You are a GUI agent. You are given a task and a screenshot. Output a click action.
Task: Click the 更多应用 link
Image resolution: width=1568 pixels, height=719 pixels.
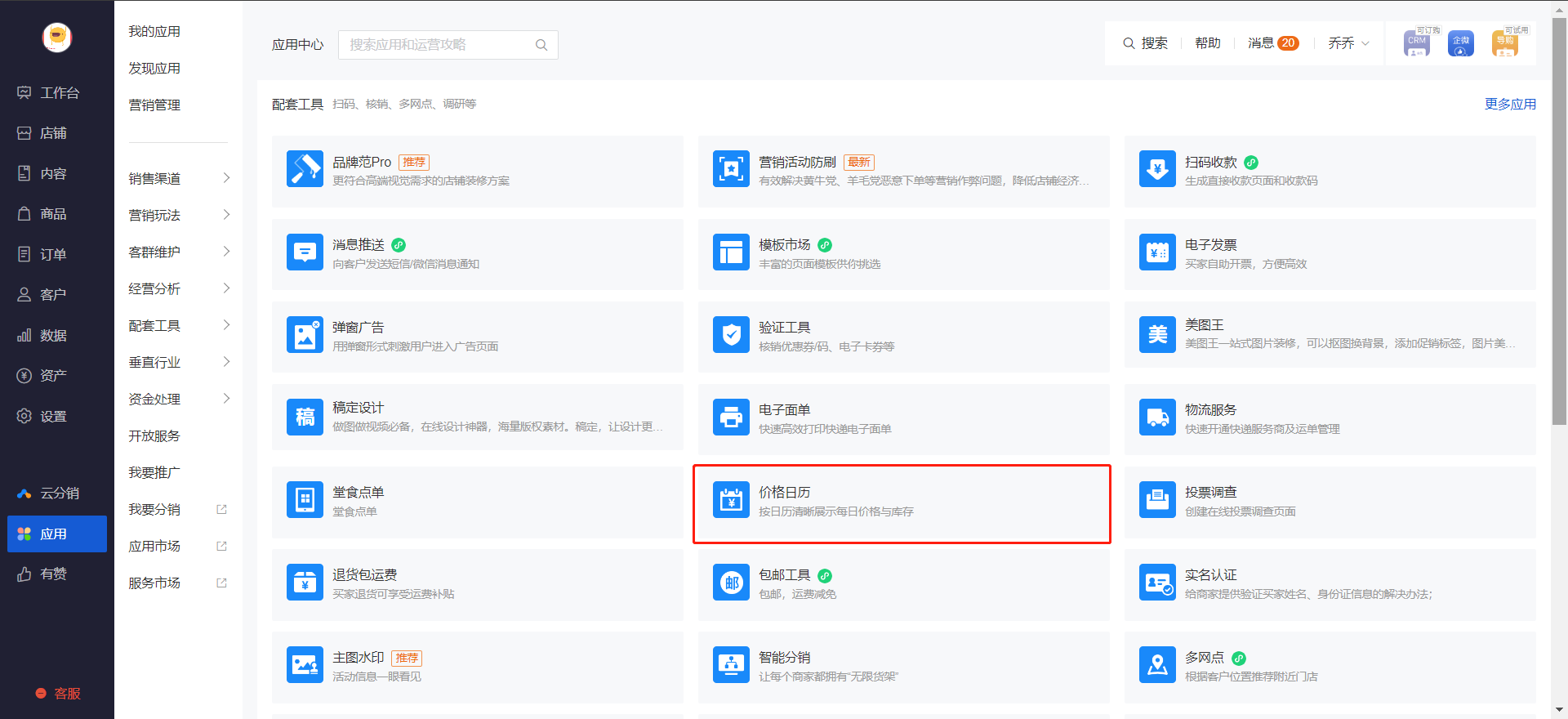tap(1510, 104)
